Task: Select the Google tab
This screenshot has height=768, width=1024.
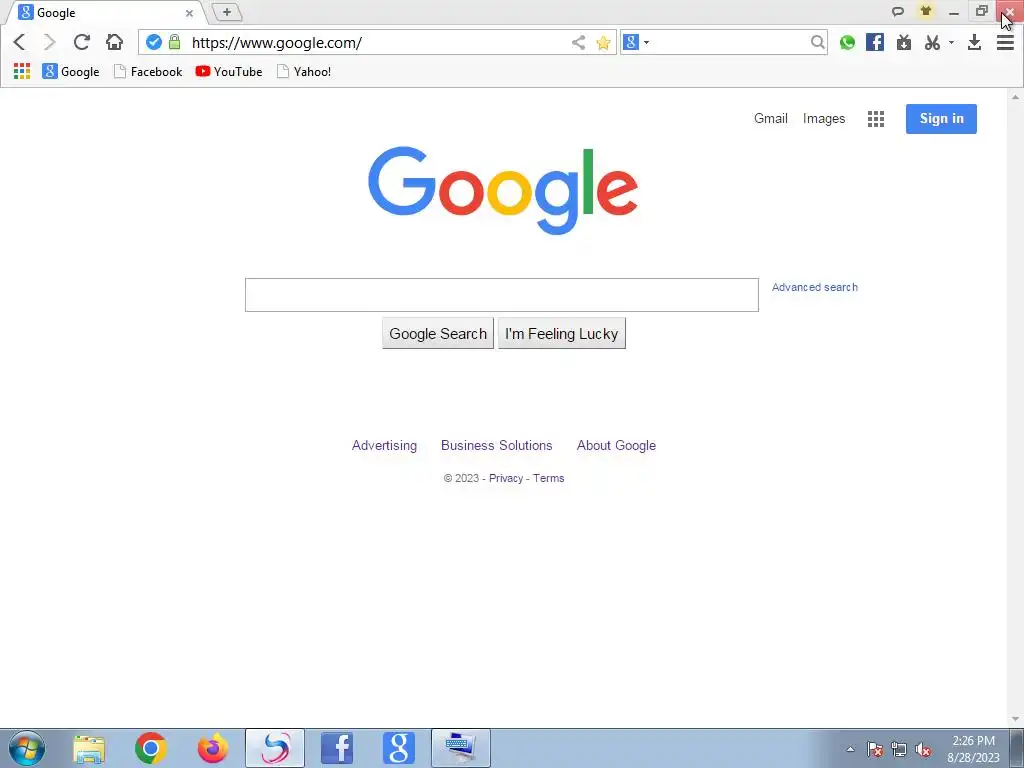Action: [104, 12]
